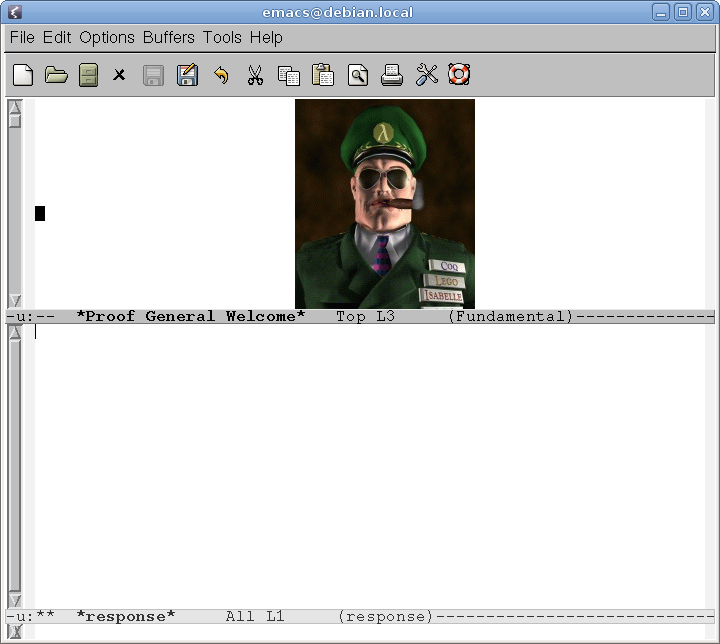This screenshot has width=720, height=644.
Task: Print buffer with printer icon
Action: tap(392, 75)
